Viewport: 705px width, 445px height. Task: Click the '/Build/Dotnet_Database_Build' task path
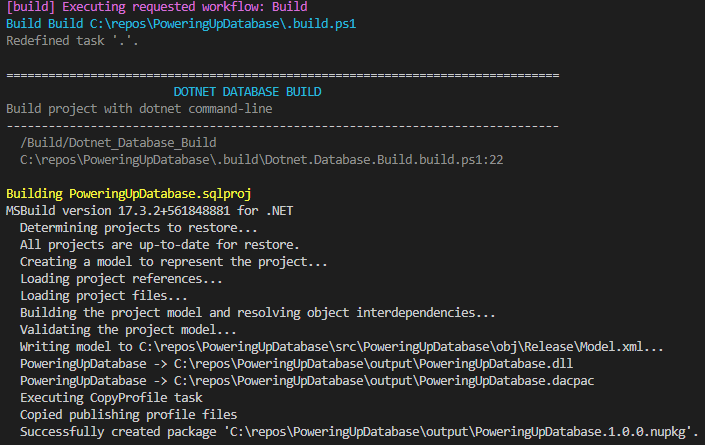pyautogui.click(x=118, y=143)
